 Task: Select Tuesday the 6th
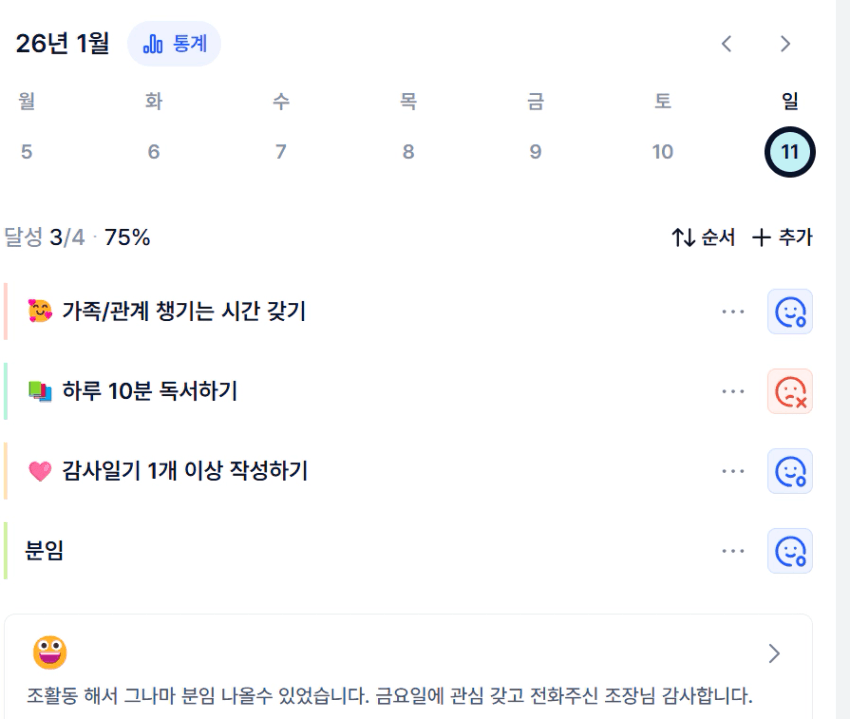[154, 152]
